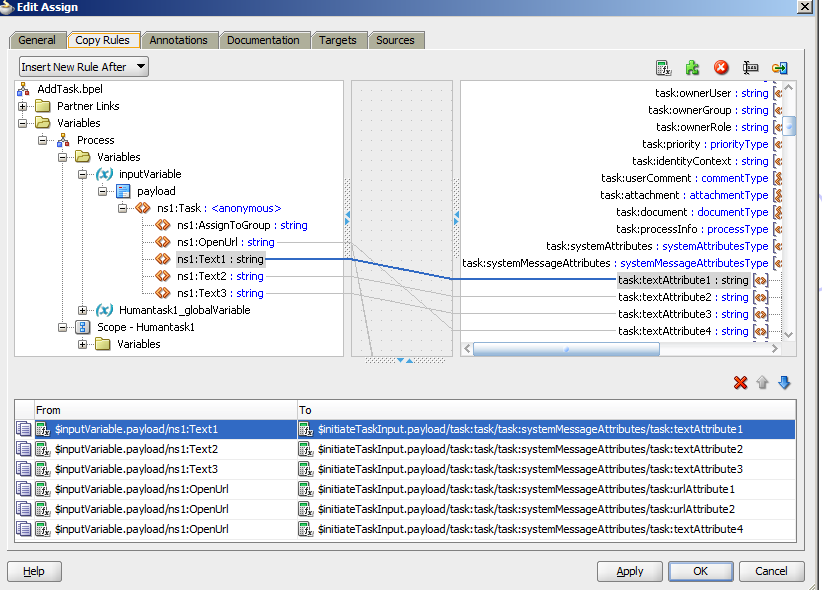Move selected rule down with blue arrow
The height and width of the screenshot is (590, 822).
coord(784,383)
